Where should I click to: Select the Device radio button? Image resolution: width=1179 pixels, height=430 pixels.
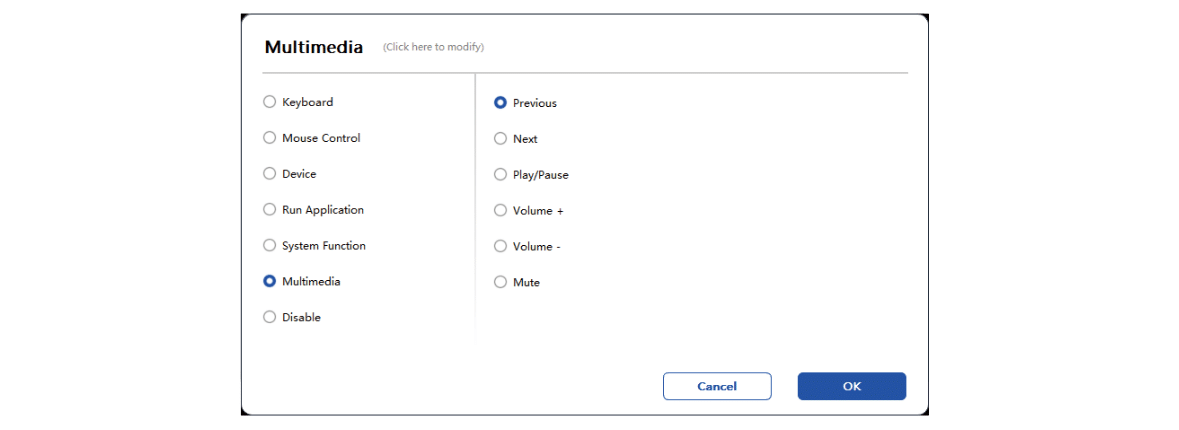coord(269,174)
